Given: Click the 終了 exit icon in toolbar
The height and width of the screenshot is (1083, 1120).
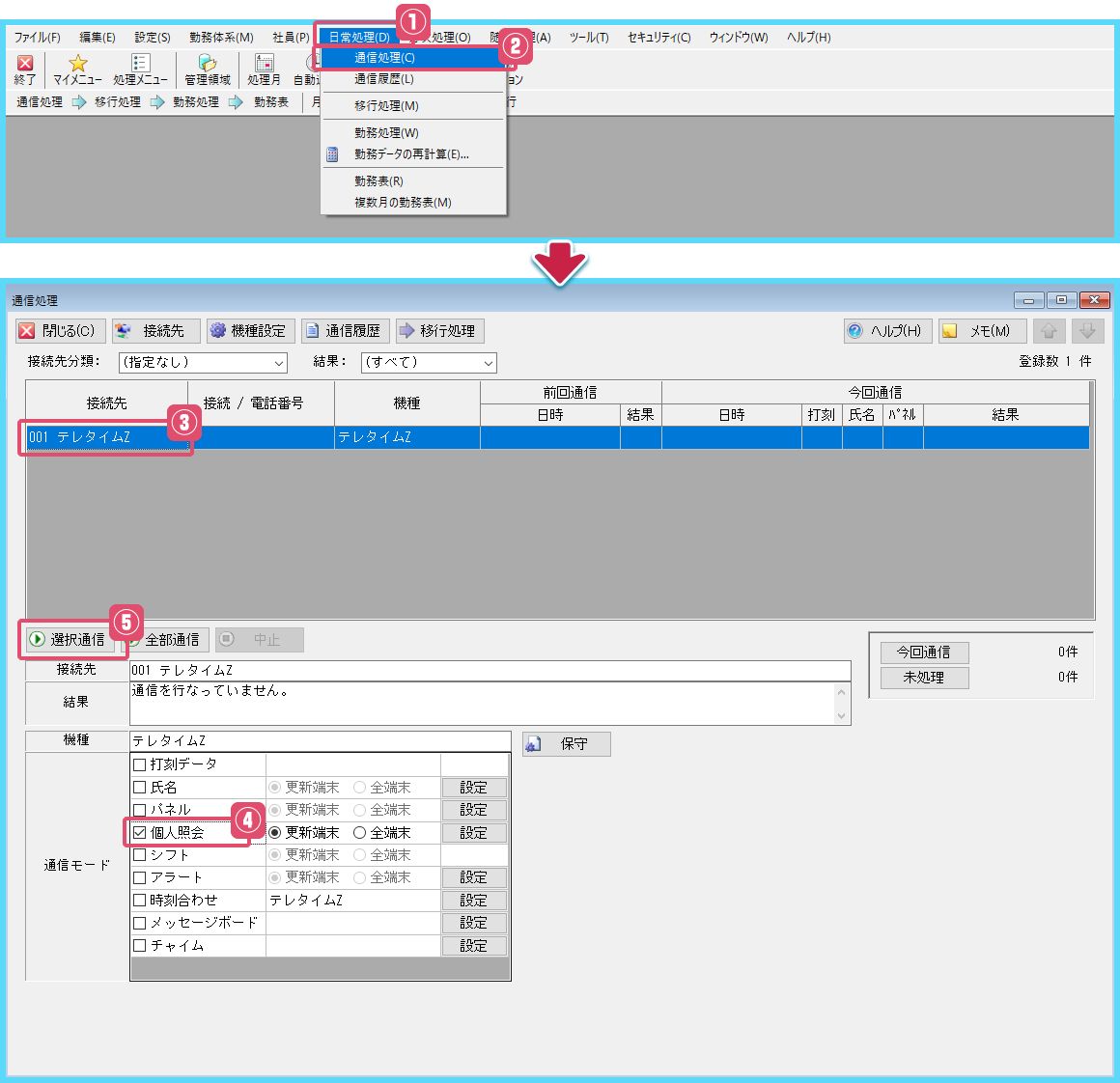Looking at the screenshot, I should 25,64.
